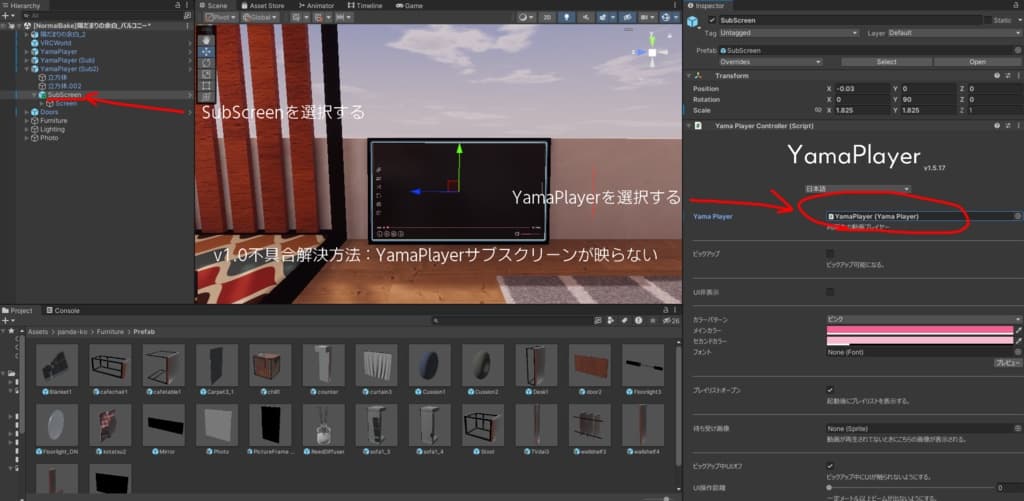Toggle the プレイリストオープン checkbox
Image resolution: width=1024 pixels, height=501 pixels.
[830, 390]
